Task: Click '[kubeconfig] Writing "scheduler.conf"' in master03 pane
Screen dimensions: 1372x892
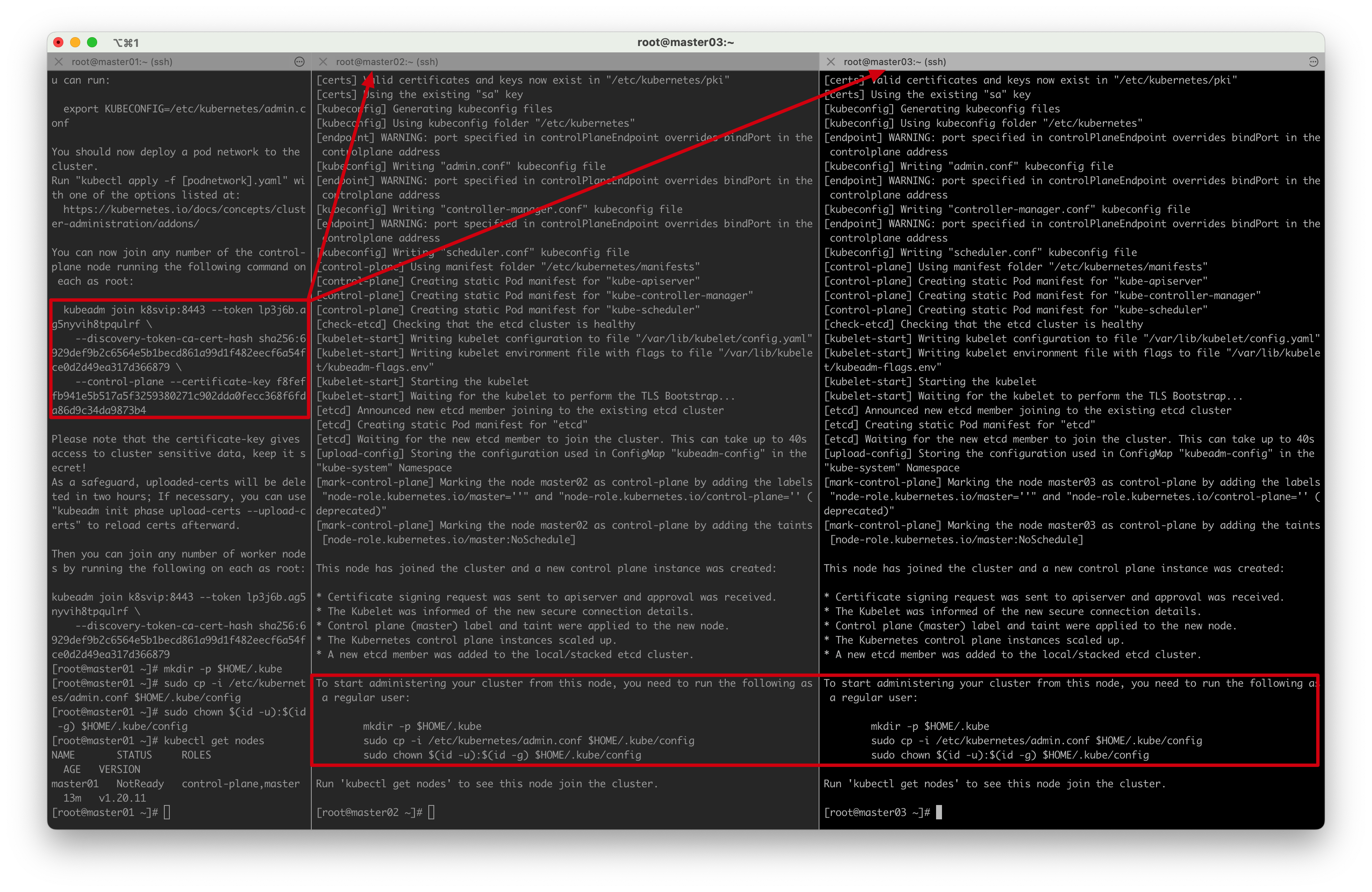Action: (980, 253)
